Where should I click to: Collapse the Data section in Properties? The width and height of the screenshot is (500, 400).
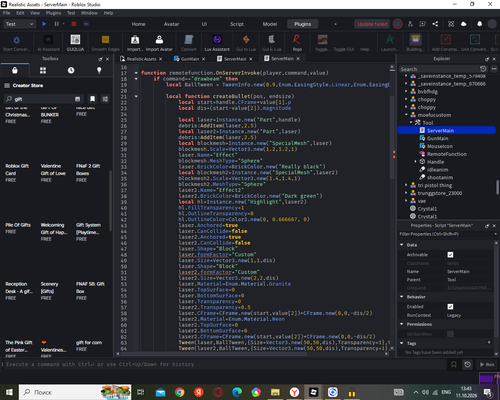tap(402, 245)
